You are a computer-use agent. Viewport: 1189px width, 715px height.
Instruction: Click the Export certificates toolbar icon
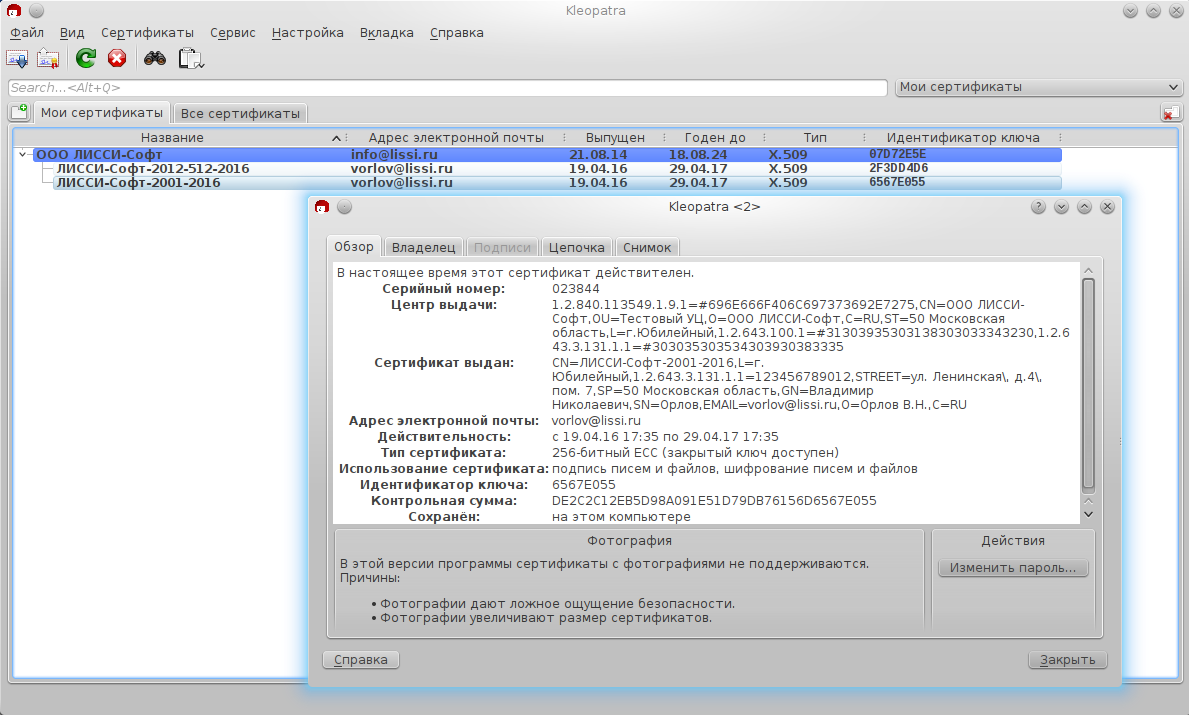coord(48,58)
